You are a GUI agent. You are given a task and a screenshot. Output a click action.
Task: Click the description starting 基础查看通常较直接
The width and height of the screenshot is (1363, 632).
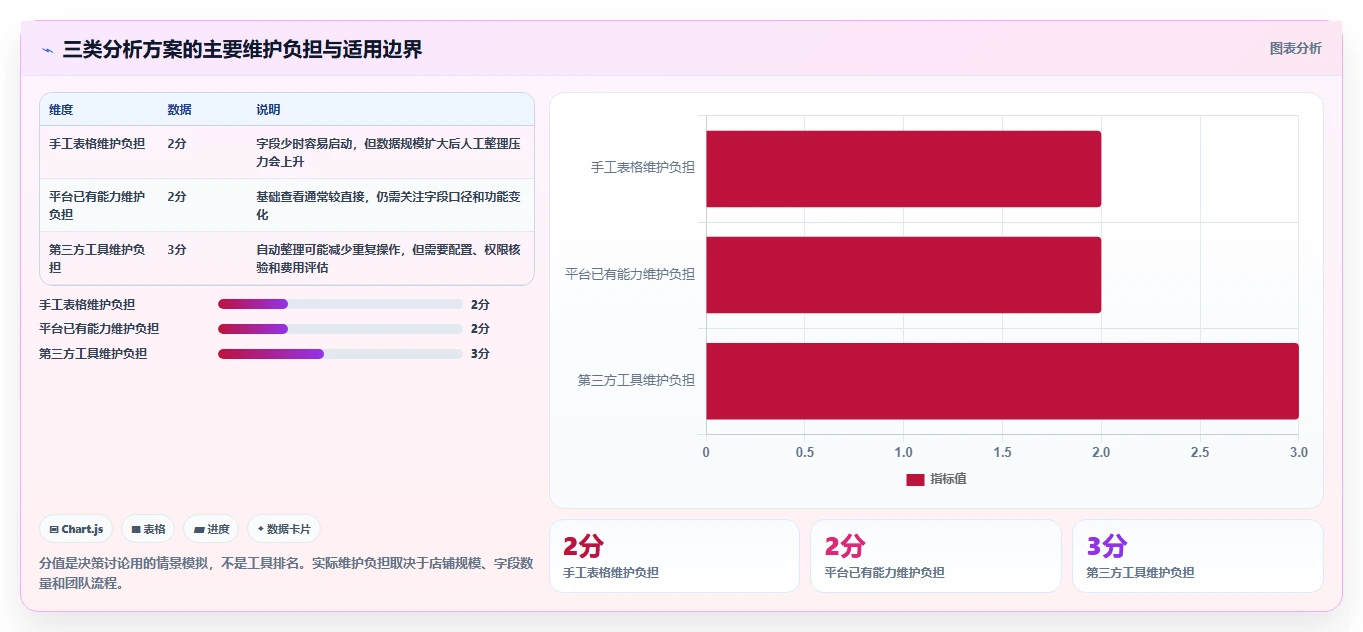(389, 205)
